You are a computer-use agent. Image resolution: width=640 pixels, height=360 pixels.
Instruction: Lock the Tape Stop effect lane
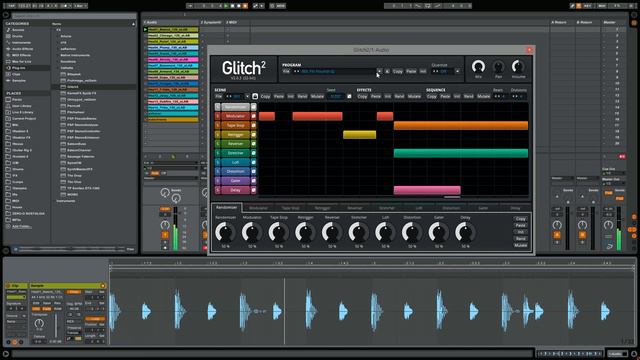(x=253, y=125)
